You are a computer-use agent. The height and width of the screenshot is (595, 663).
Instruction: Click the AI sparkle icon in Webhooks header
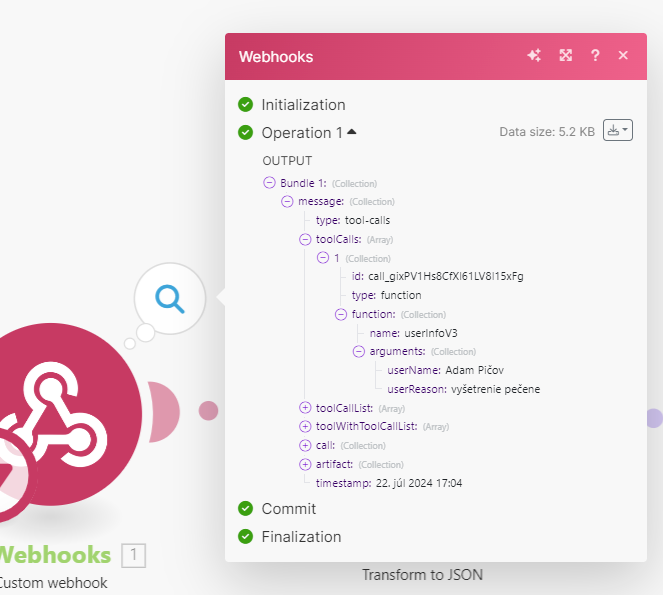pos(534,55)
